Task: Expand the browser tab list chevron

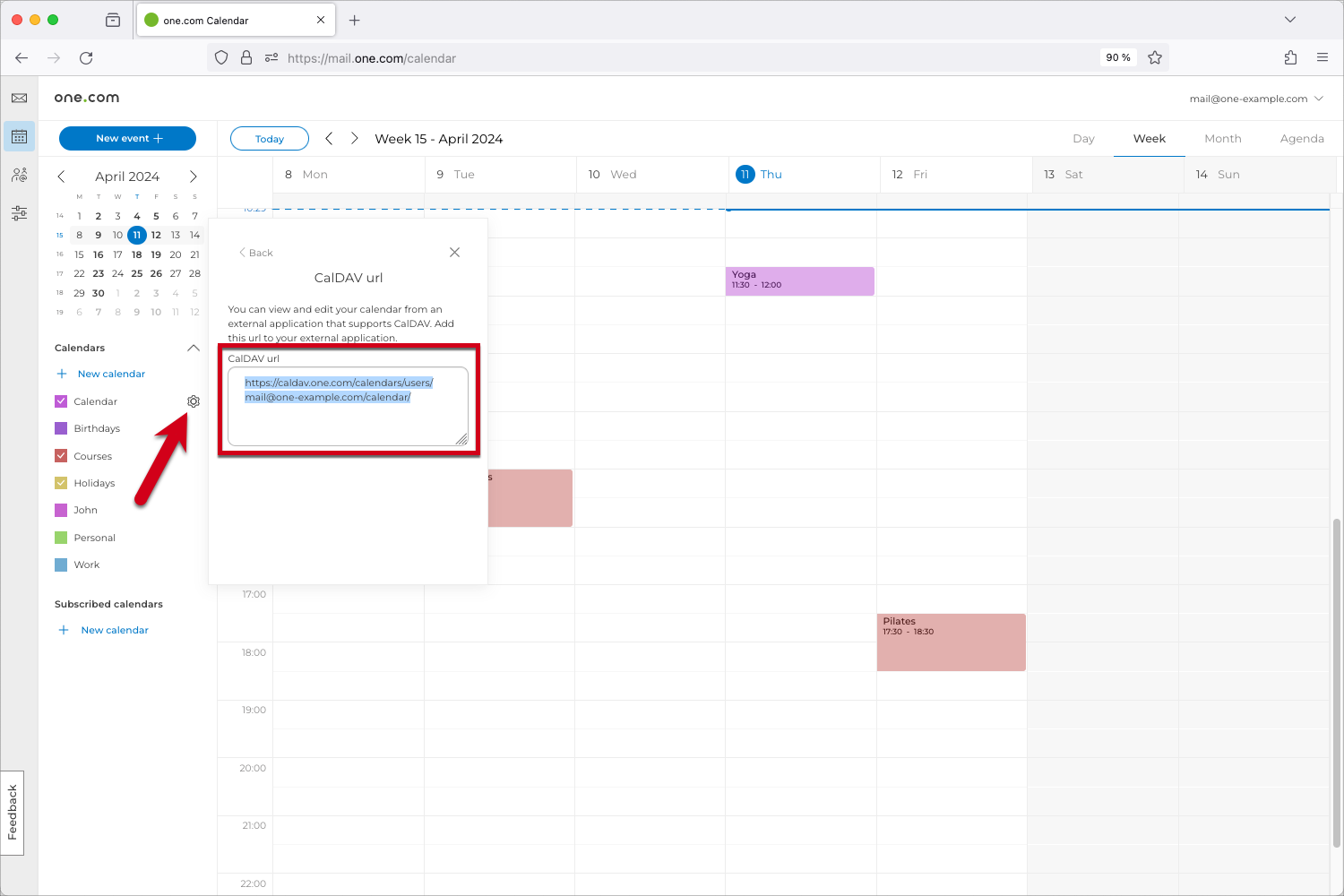Action: pyautogui.click(x=1289, y=19)
